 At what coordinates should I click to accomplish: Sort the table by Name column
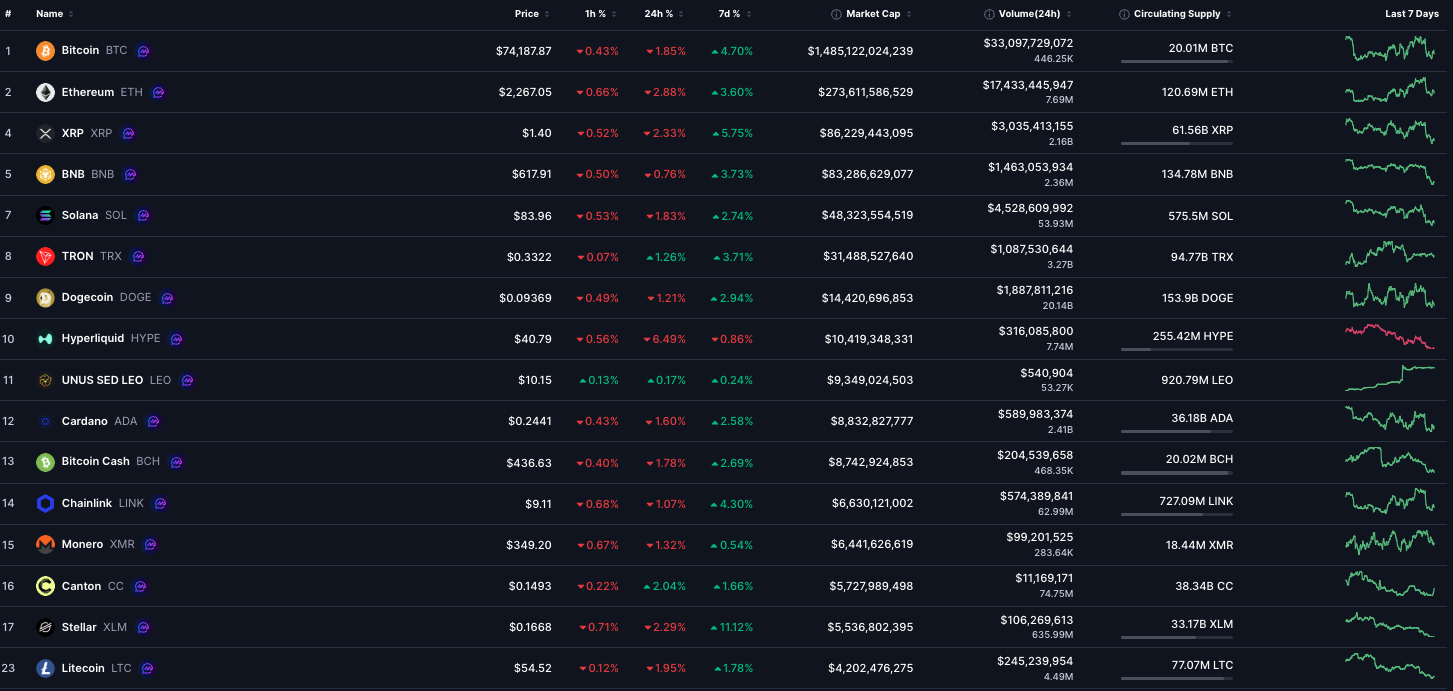tap(55, 14)
